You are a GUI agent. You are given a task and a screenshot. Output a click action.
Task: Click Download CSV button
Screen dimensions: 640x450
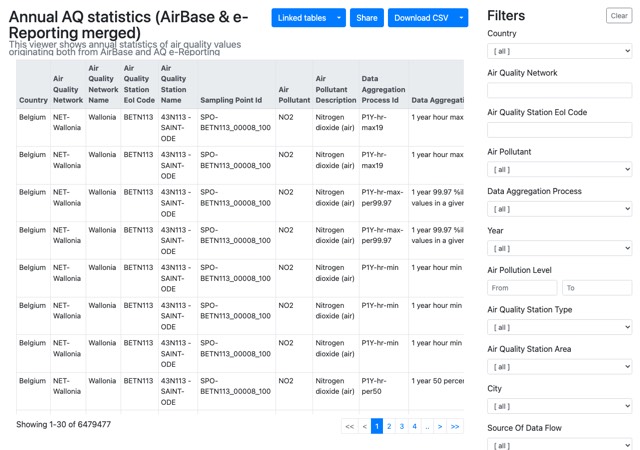click(x=421, y=18)
